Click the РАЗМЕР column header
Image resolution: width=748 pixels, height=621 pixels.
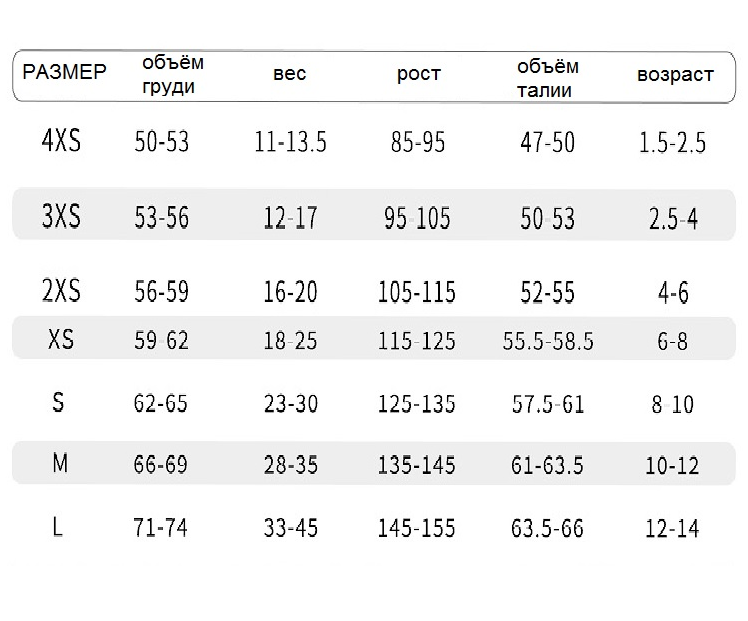point(64,72)
